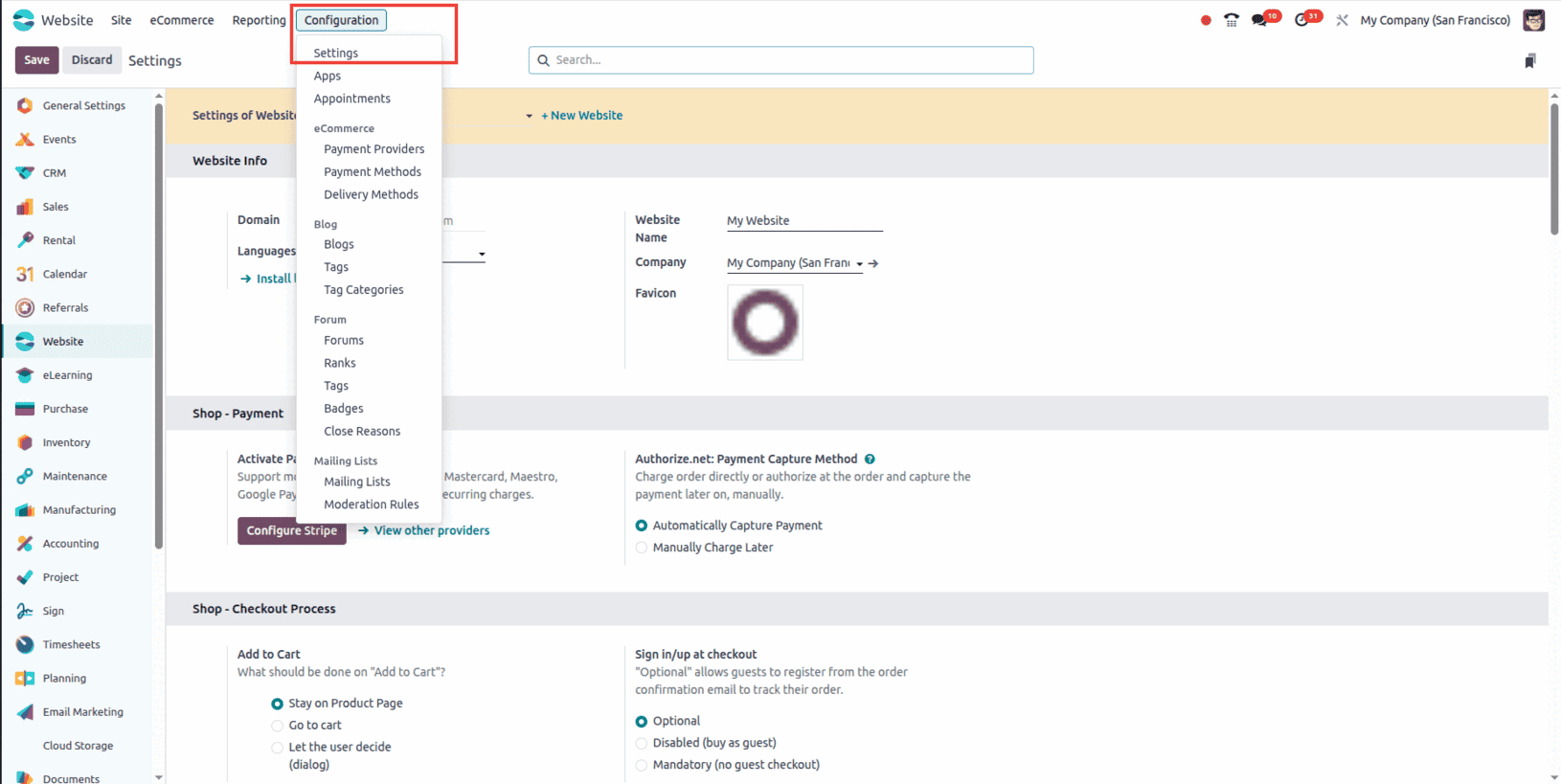Viewport: 1561px width, 784px height.
Task: Open the Configuration menu
Action: [342, 20]
